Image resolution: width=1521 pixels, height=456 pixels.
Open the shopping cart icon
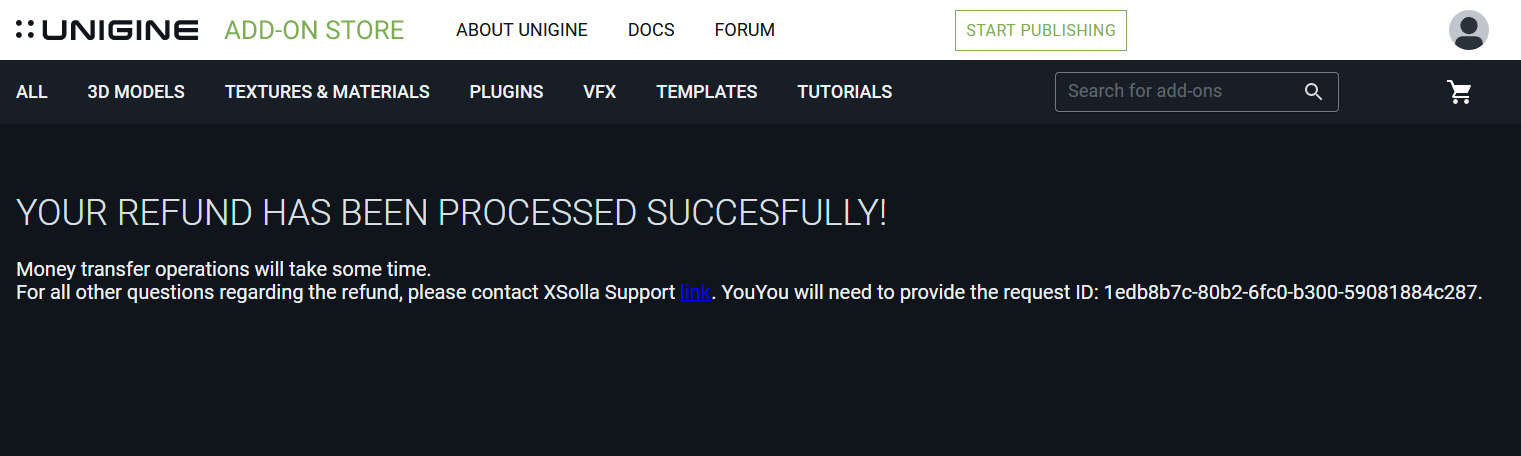pyautogui.click(x=1460, y=92)
